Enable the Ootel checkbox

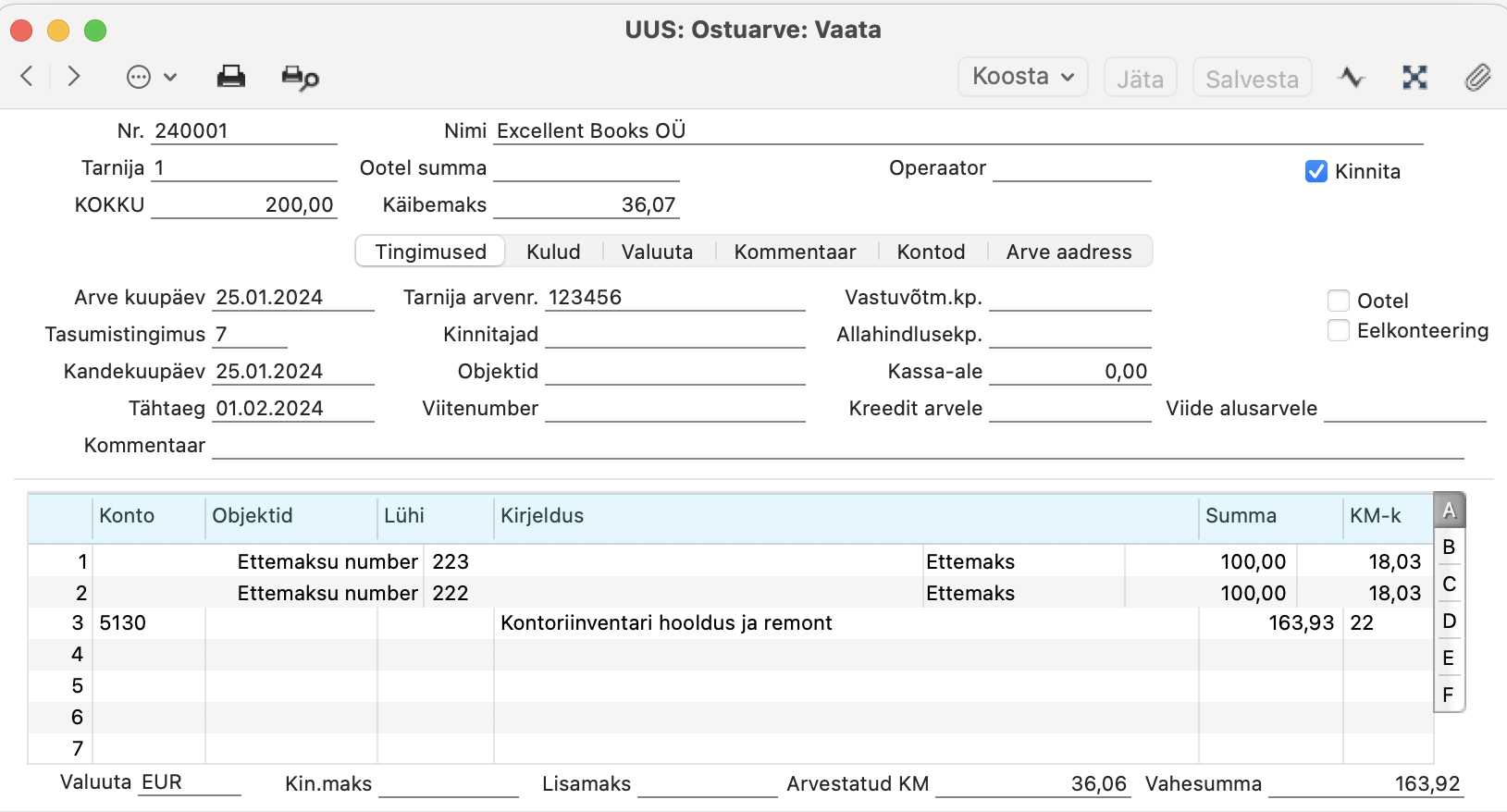(1339, 301)
